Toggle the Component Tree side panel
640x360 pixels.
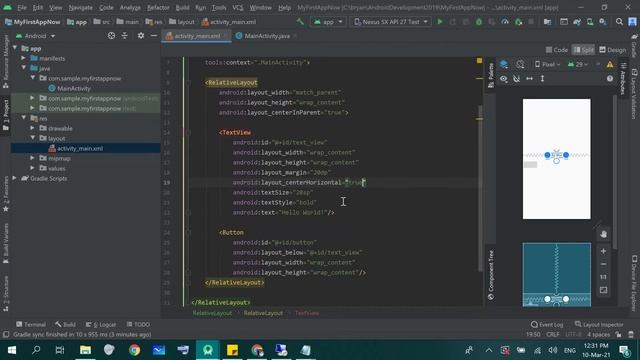pos(491,275)
